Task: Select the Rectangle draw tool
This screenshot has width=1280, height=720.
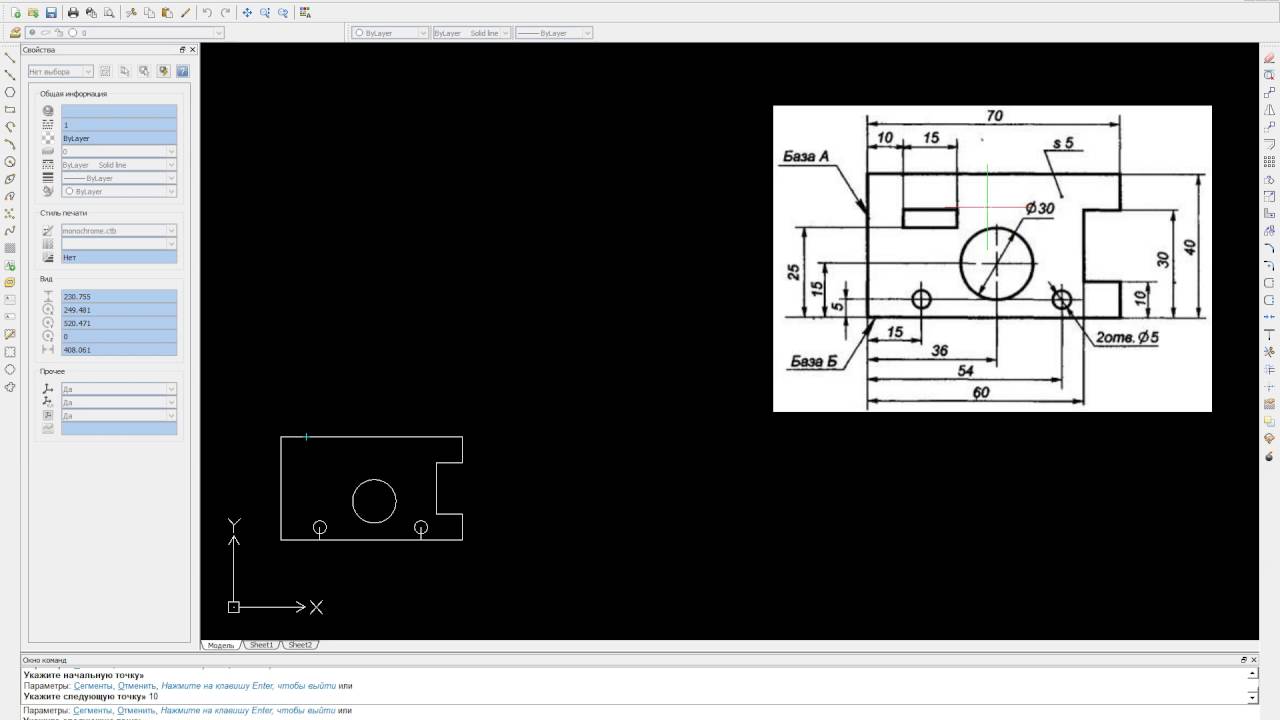Action: point(10,109)
